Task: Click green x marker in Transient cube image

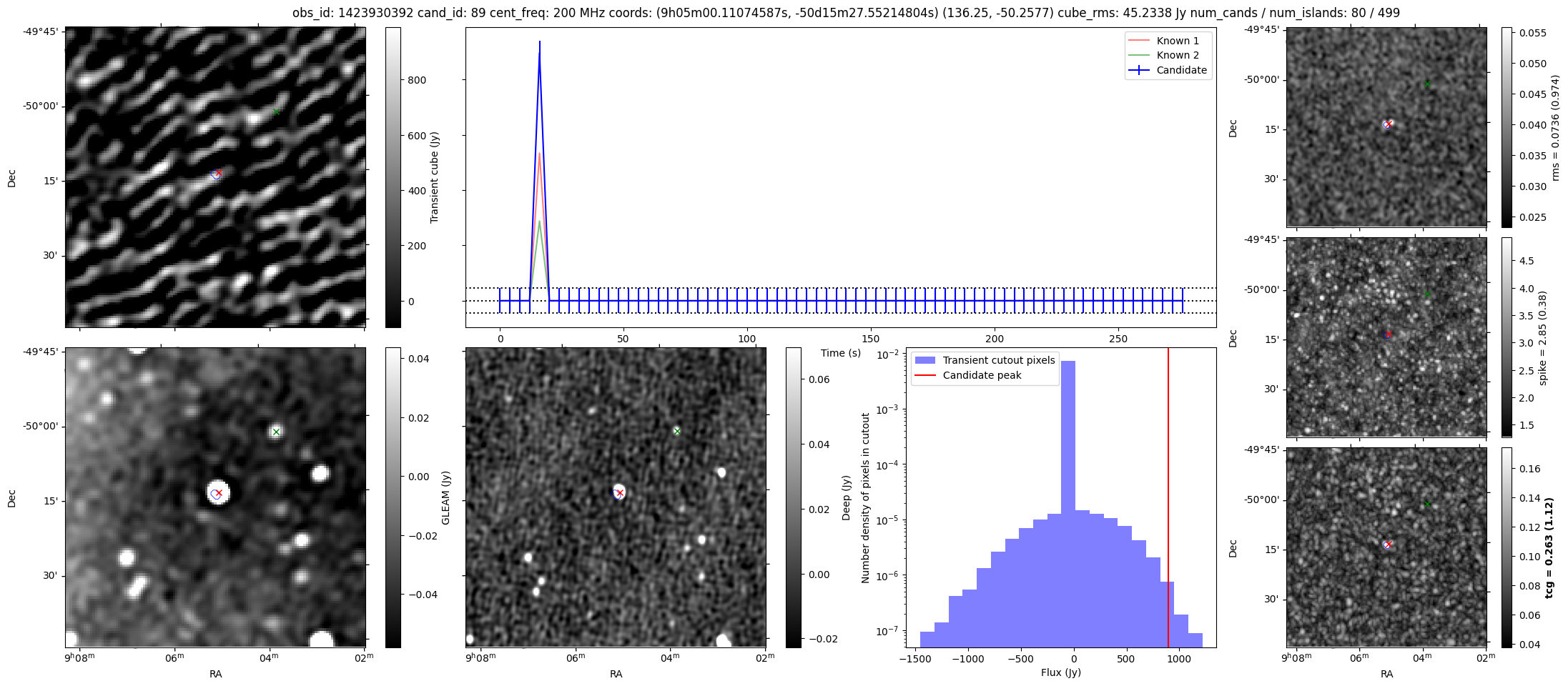Action: [276, 112]
